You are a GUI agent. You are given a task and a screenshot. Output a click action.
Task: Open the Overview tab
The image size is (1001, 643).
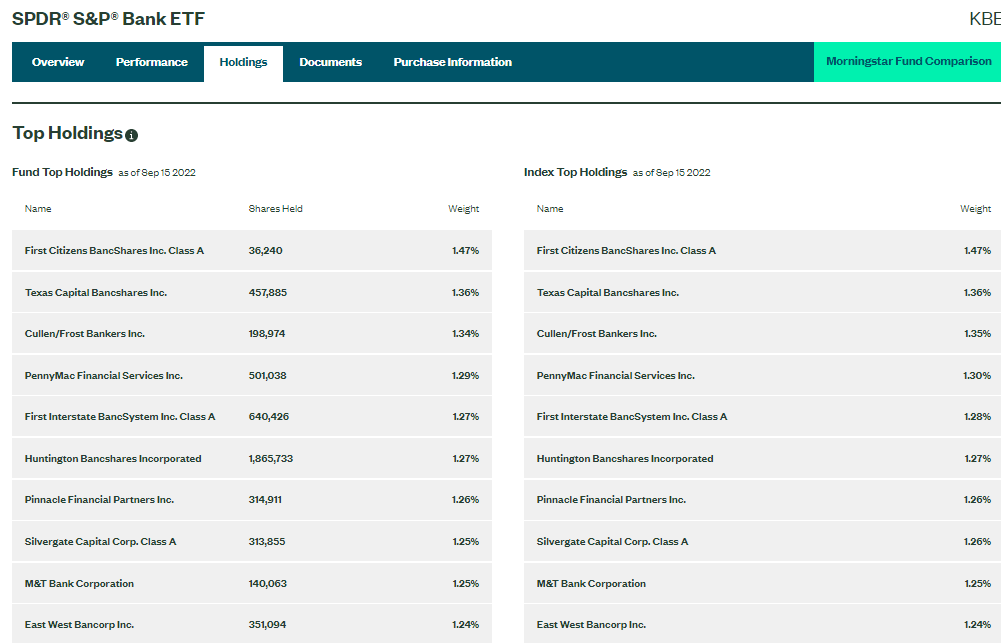pos(58,62)
